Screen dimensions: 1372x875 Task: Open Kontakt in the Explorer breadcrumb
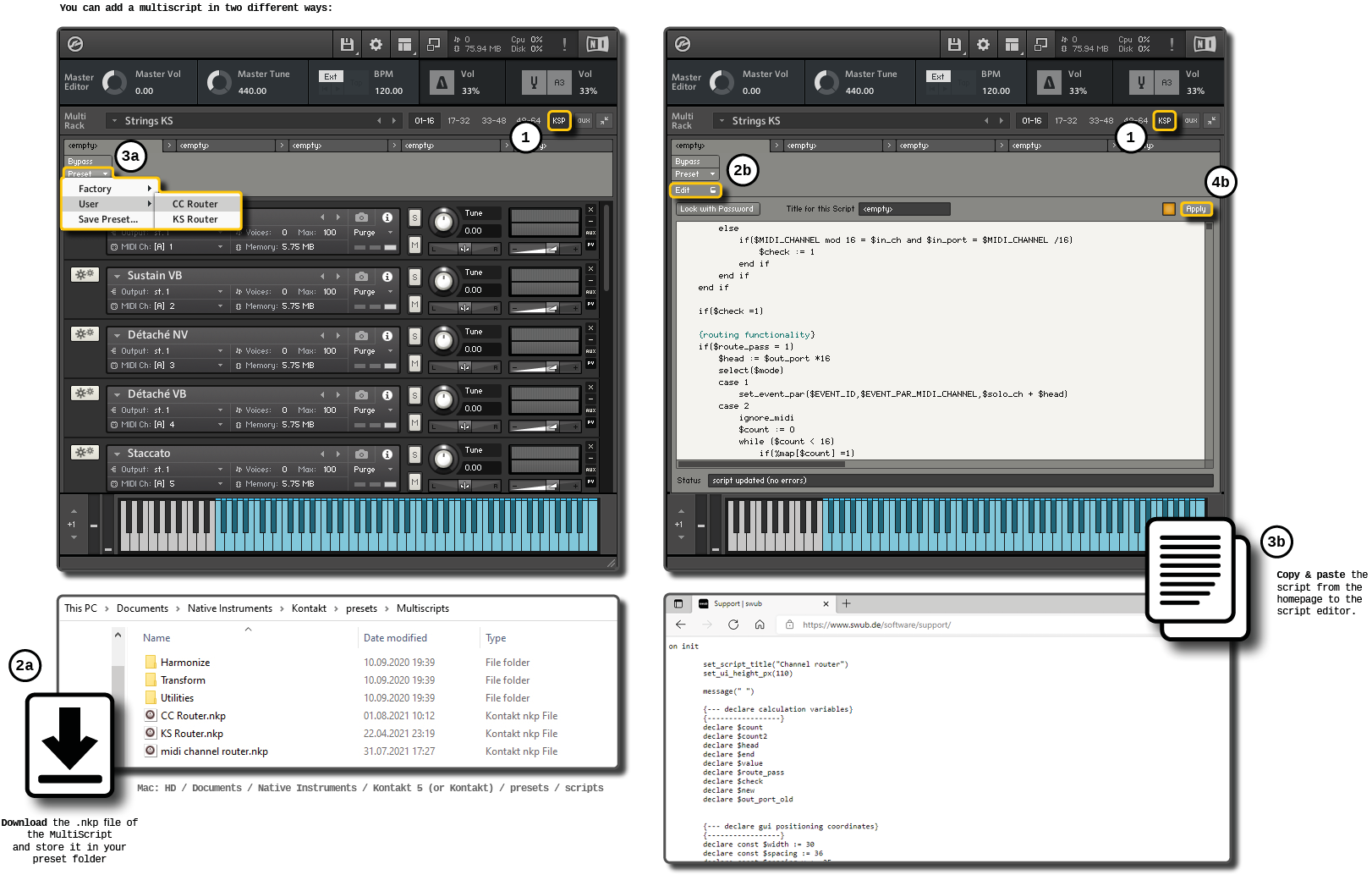click(309, 608)
